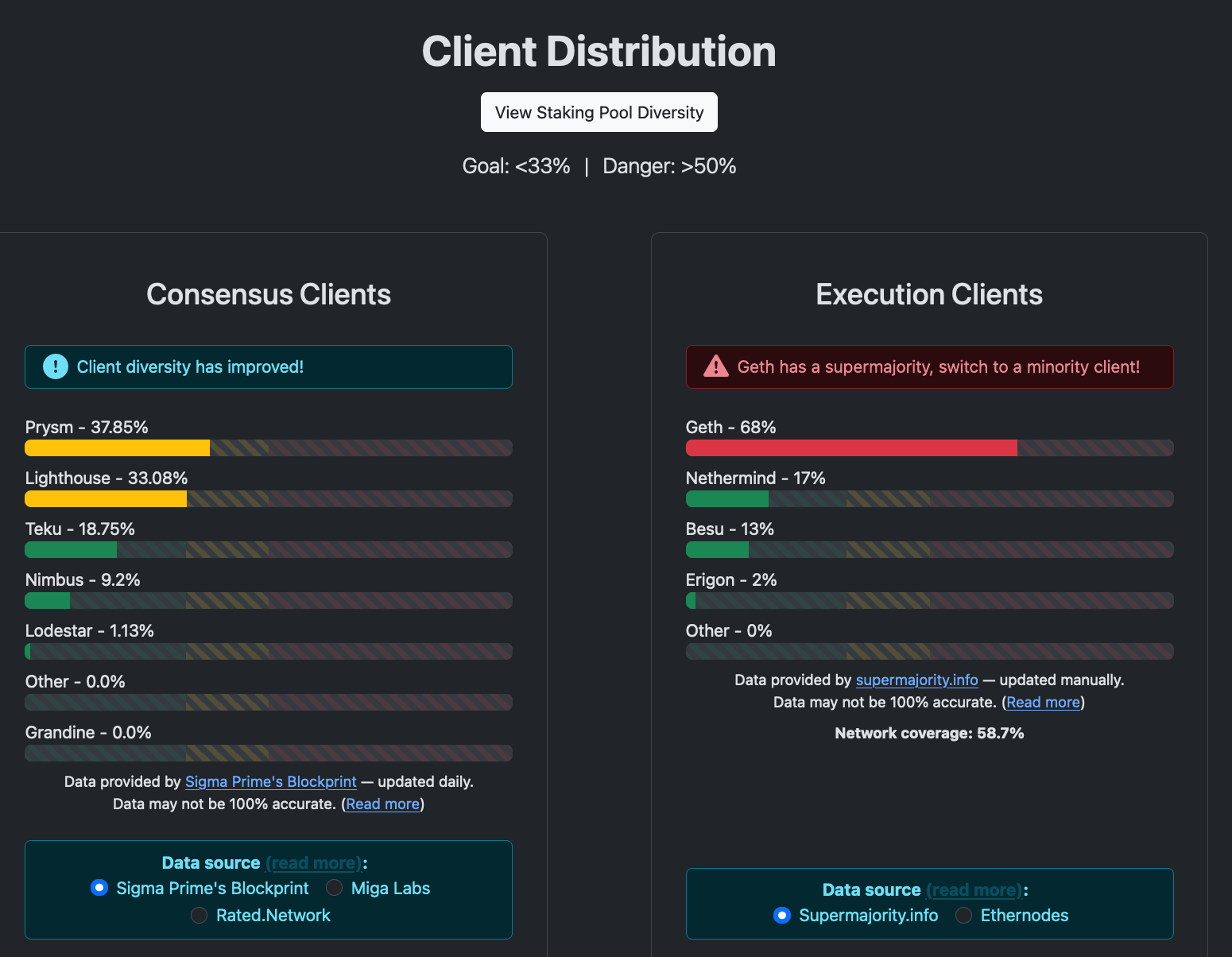Click Read more under Execution Clients data note

(1043, 702)
